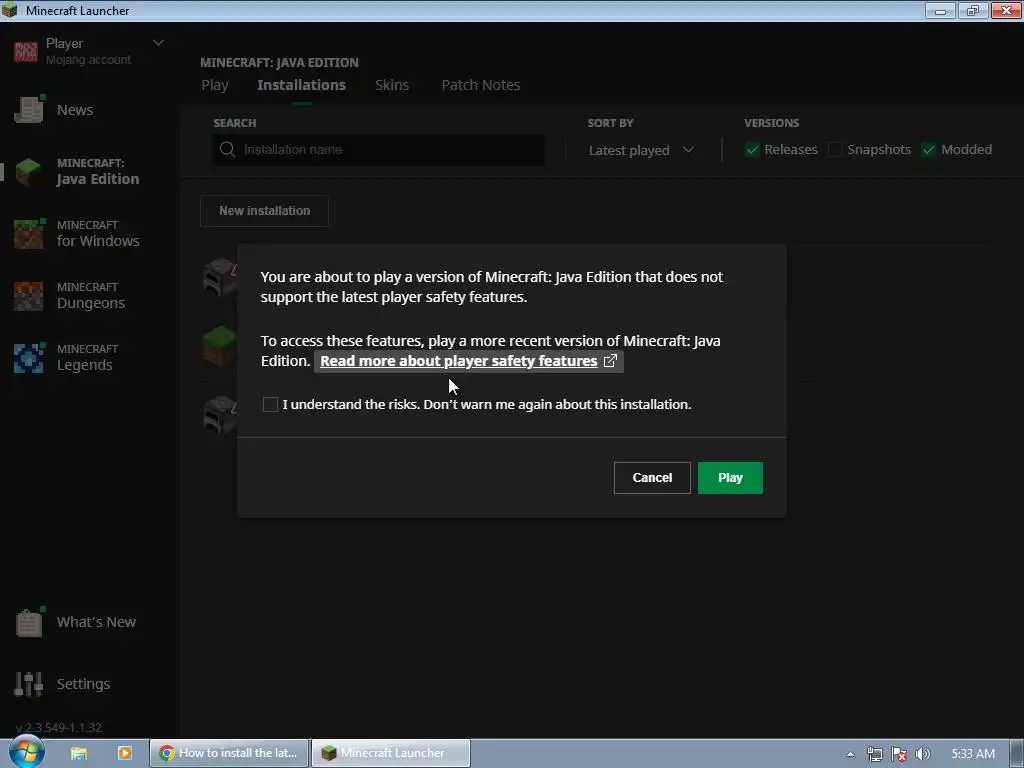Open Settings sliders icon
This screenshot has width=1024, height=768.
(29, 684)
